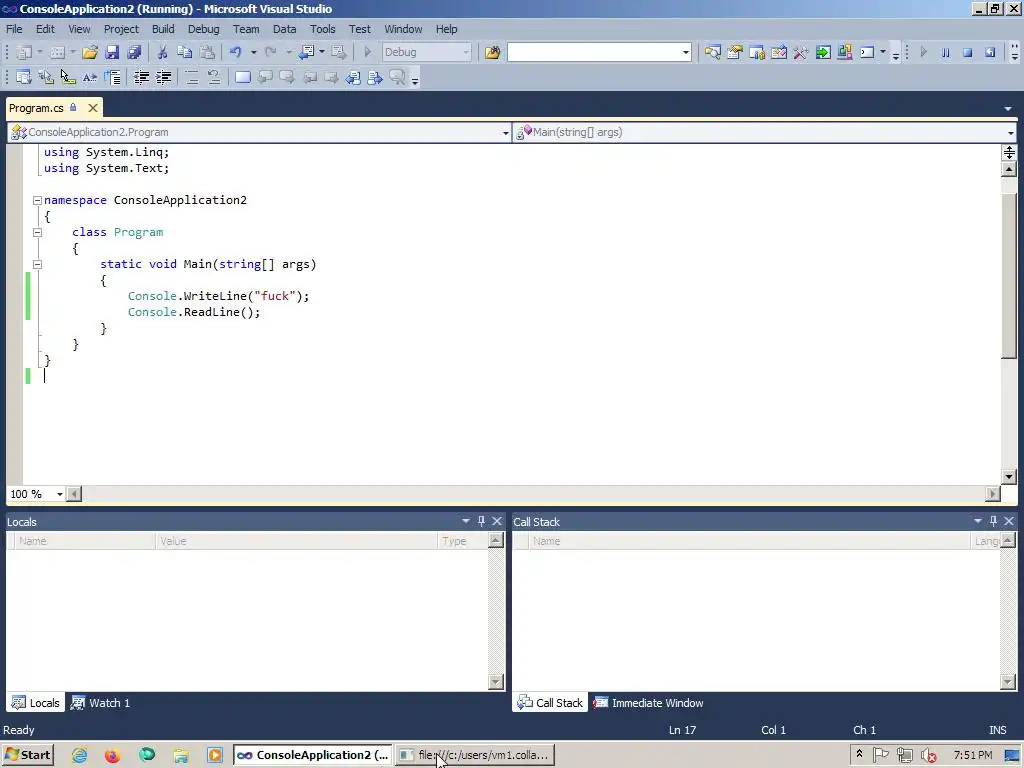Save Program.cs with the floppy icon
This screenshot has height=768, width=1024.
click(x=112, y=52)
